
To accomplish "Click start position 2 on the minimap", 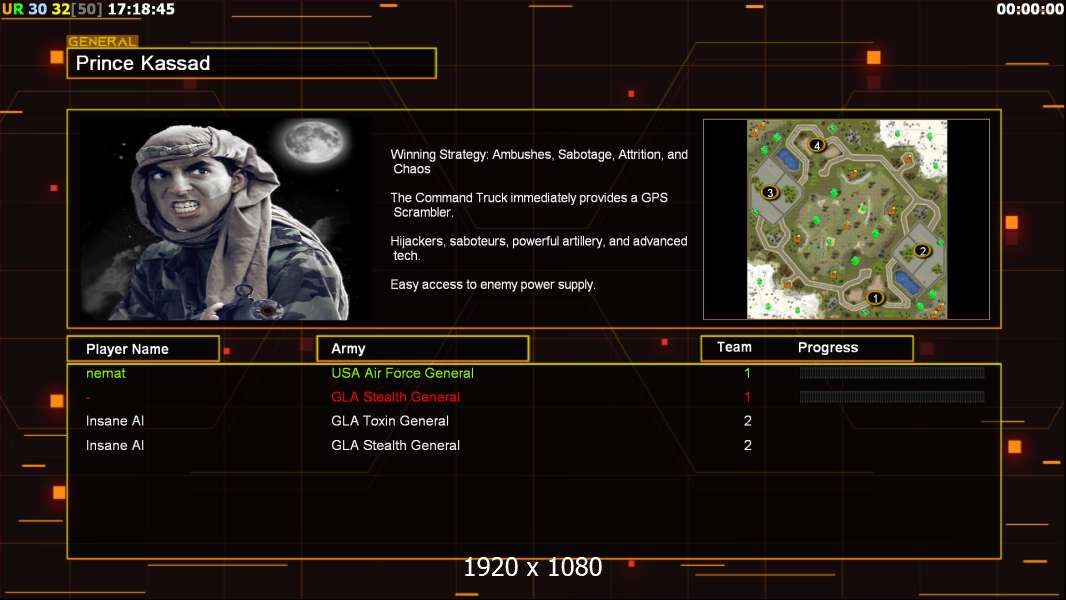I will [x=923, y=251].
